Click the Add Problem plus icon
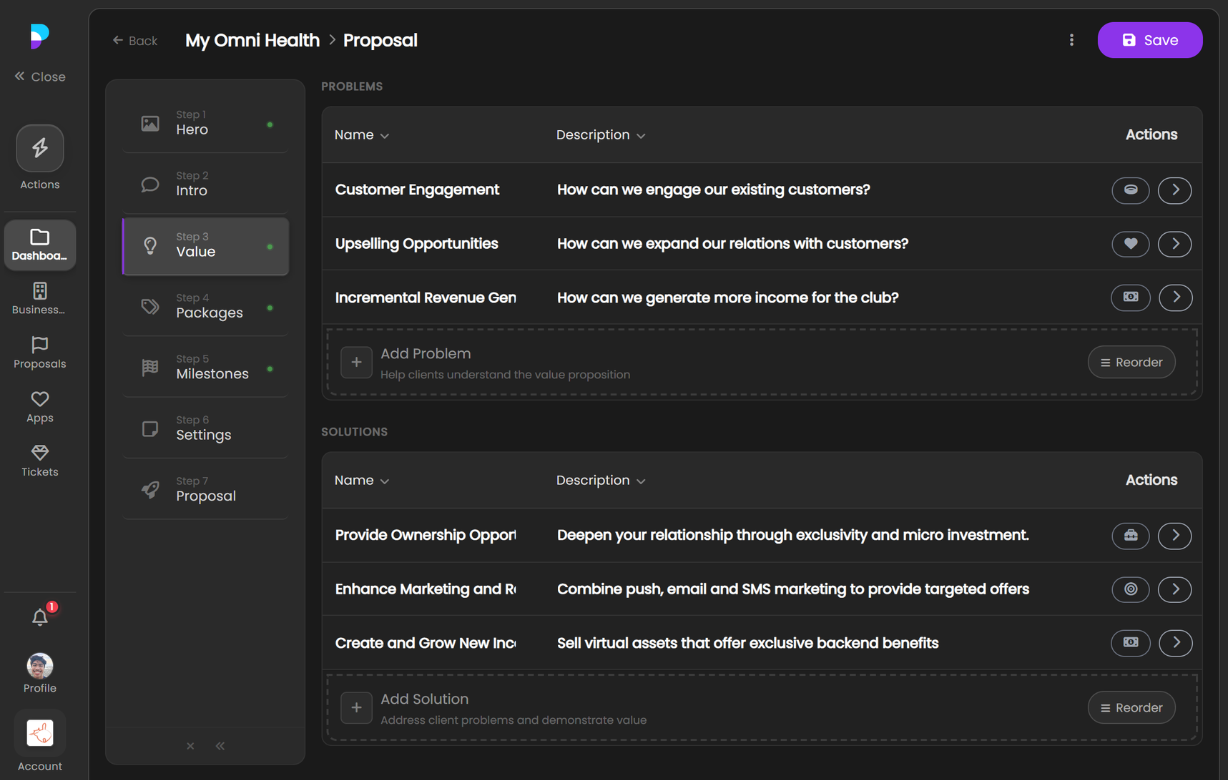 click(x=356, y=362)
